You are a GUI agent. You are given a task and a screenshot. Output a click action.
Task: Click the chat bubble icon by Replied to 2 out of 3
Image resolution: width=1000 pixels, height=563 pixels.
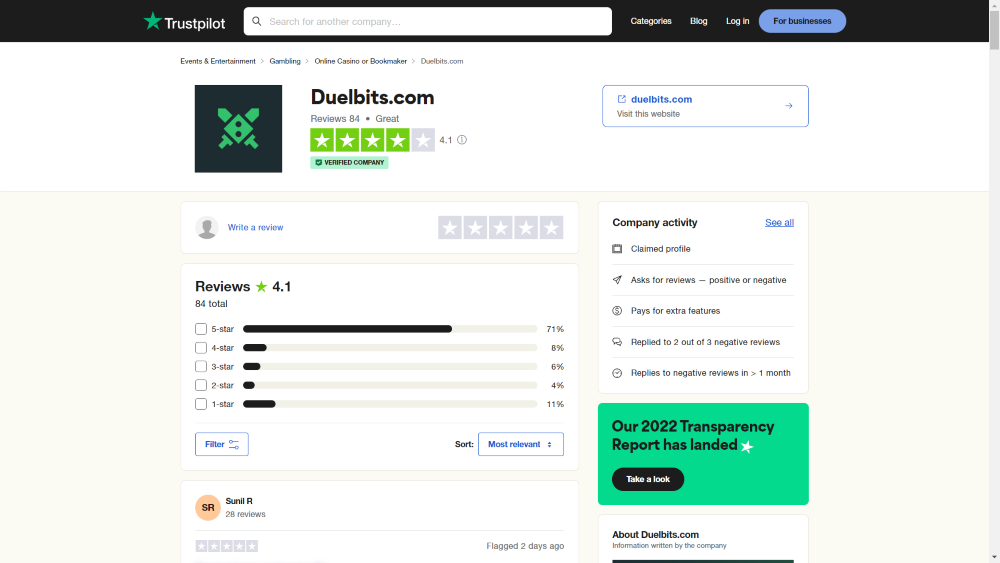pos(617,342)
